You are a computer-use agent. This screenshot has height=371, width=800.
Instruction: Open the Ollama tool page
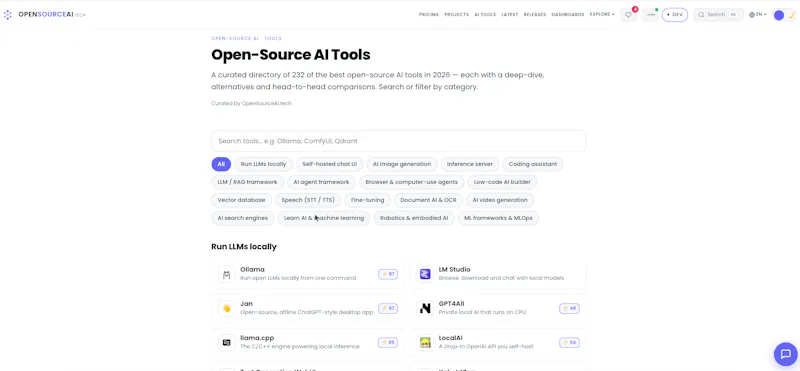coord(308,275)
